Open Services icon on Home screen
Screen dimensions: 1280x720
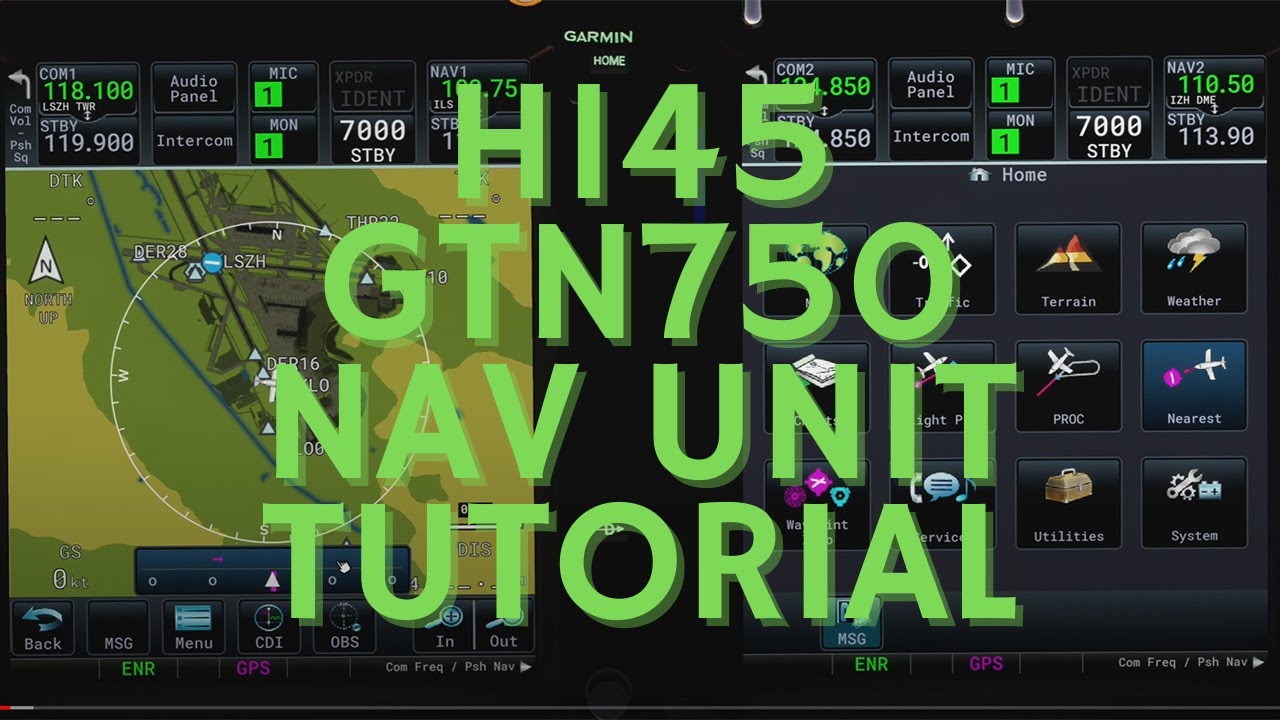coord(942,503)
